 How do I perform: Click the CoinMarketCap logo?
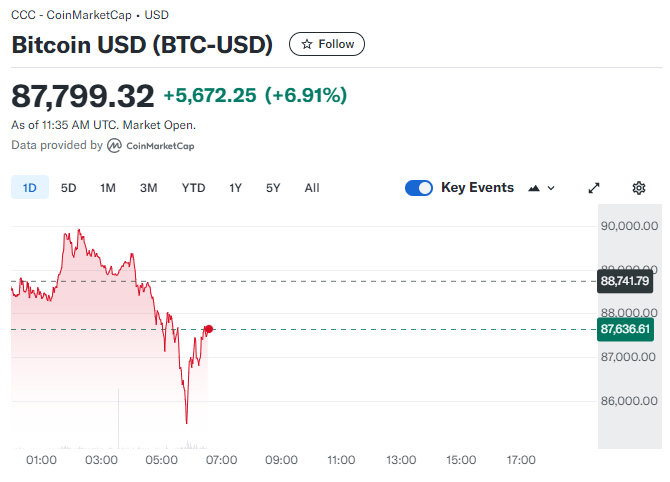151,146
